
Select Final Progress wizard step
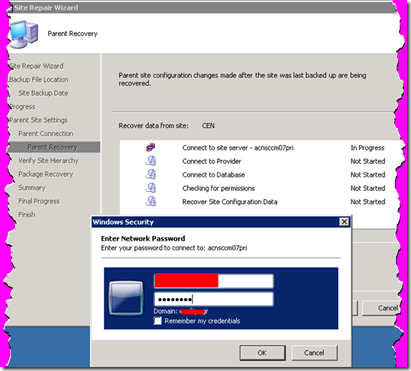coord(39,201)
